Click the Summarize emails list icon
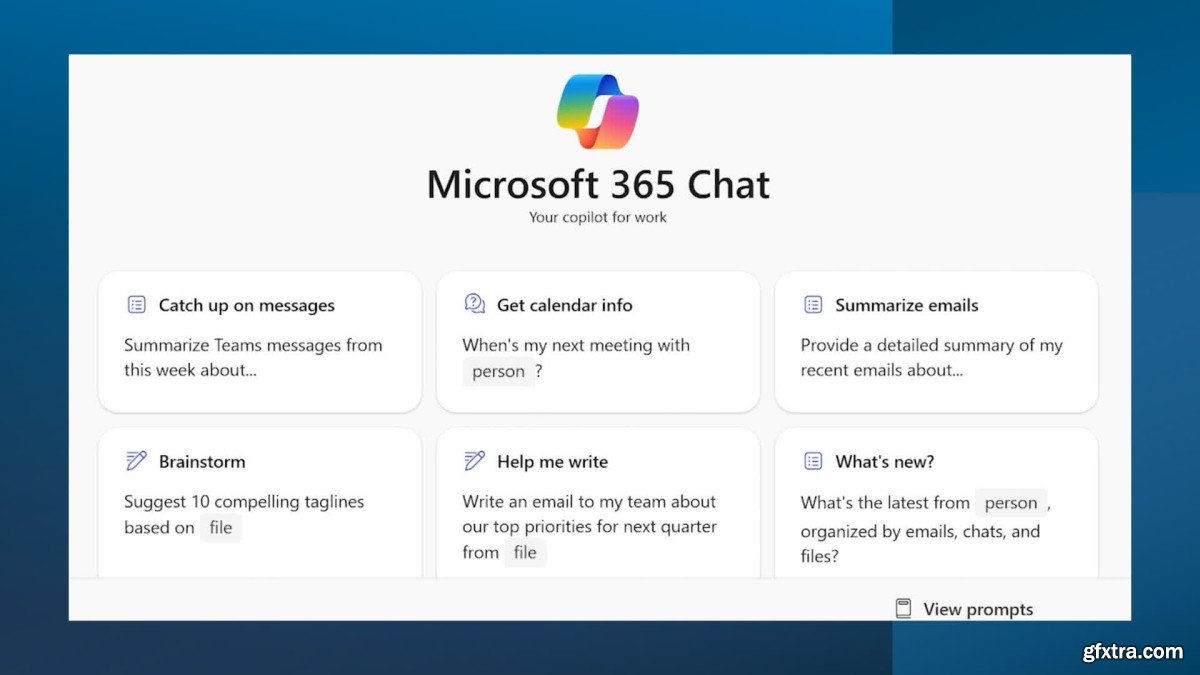Image resolution: width=1200 pixels, height=675 pixels. [x=813, y=305]
